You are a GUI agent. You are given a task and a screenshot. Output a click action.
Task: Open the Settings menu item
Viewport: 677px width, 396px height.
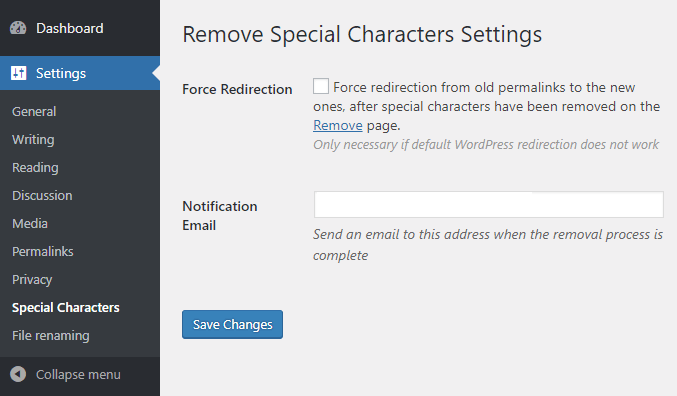(80, 73)
